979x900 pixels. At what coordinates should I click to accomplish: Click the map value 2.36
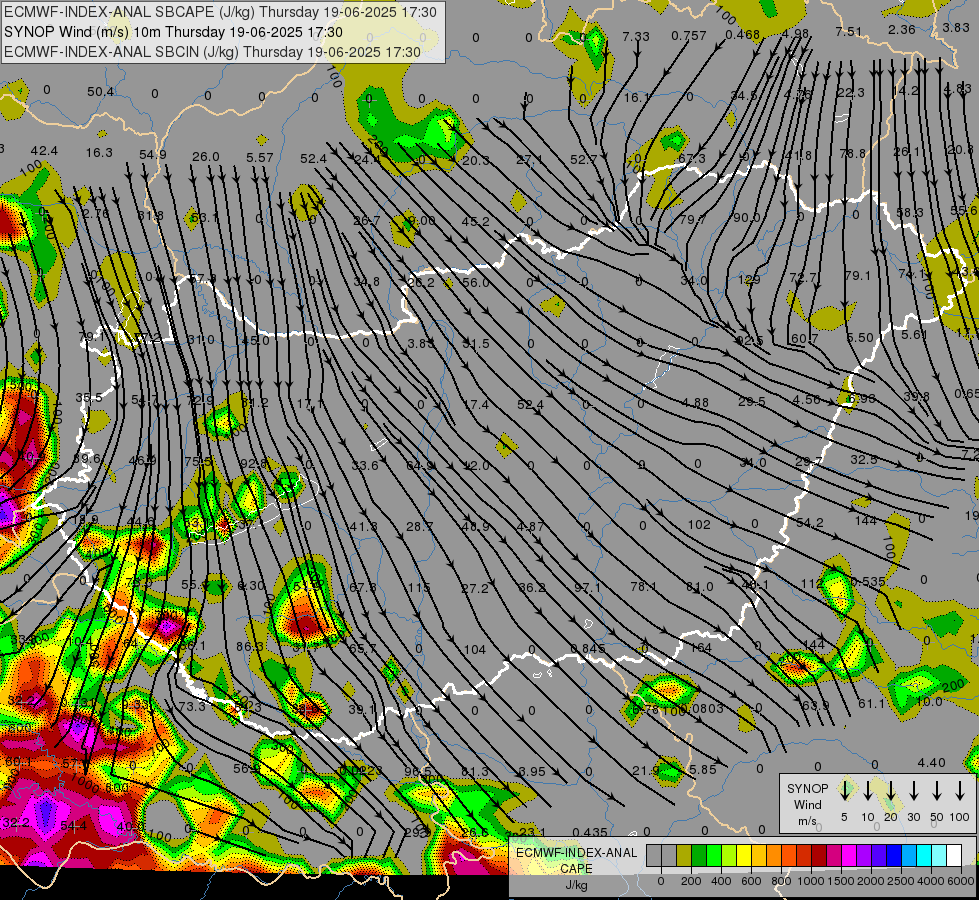click(902, 29)
